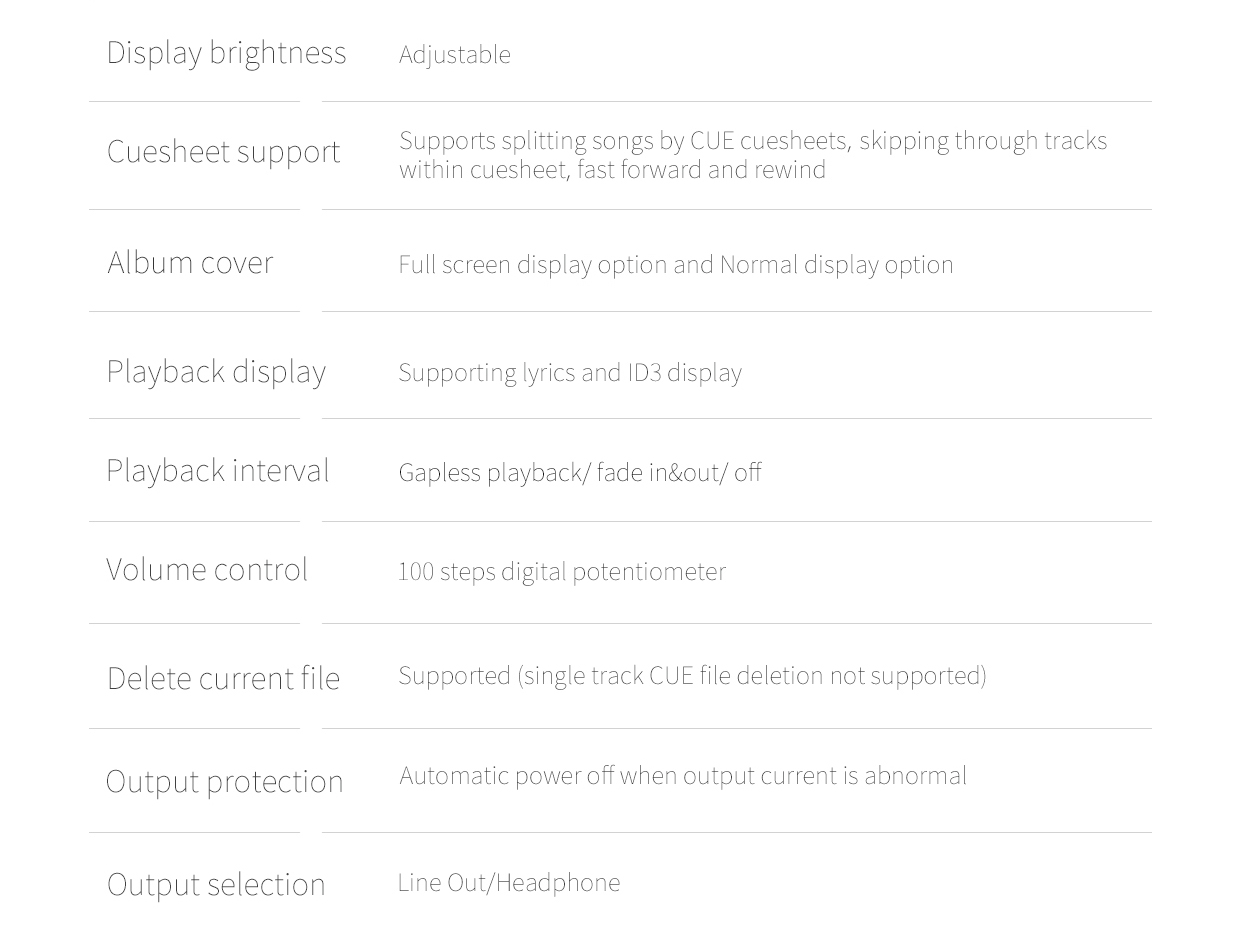Viewport: 1240px width, 935px height.
Task: Click the "Normal display option" phrase
Action: (x=836, y=265)
